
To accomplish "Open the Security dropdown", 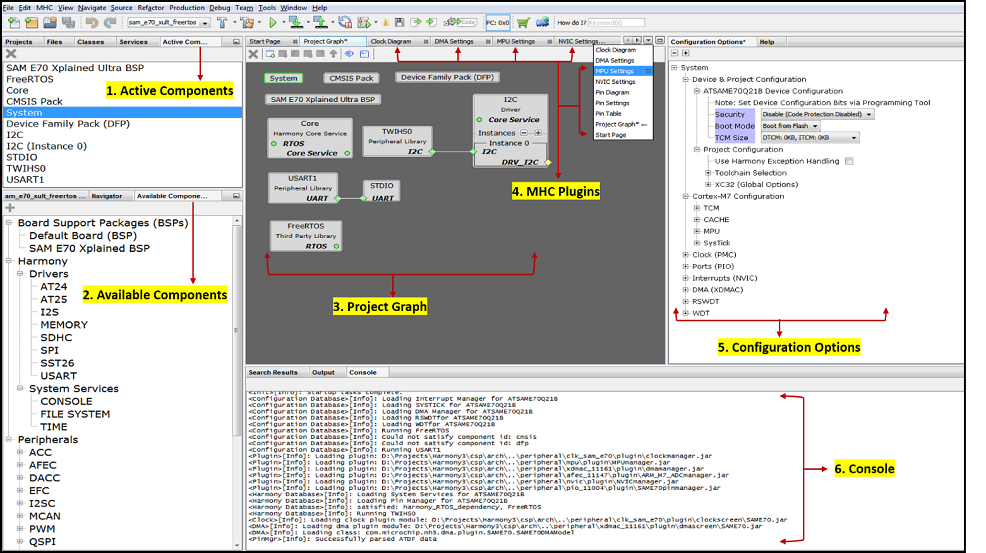I will pos(817,115).
